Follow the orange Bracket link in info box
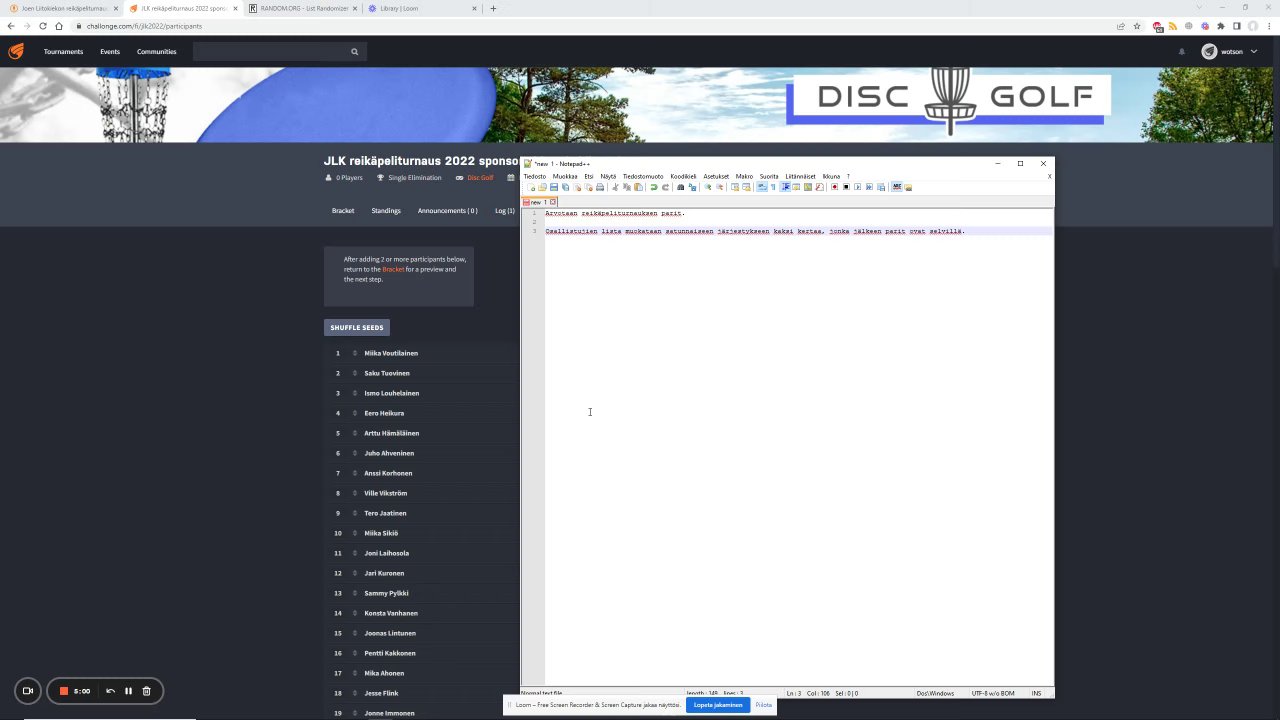The height and width of the screenshot is (720, 1280). (393, 269)
